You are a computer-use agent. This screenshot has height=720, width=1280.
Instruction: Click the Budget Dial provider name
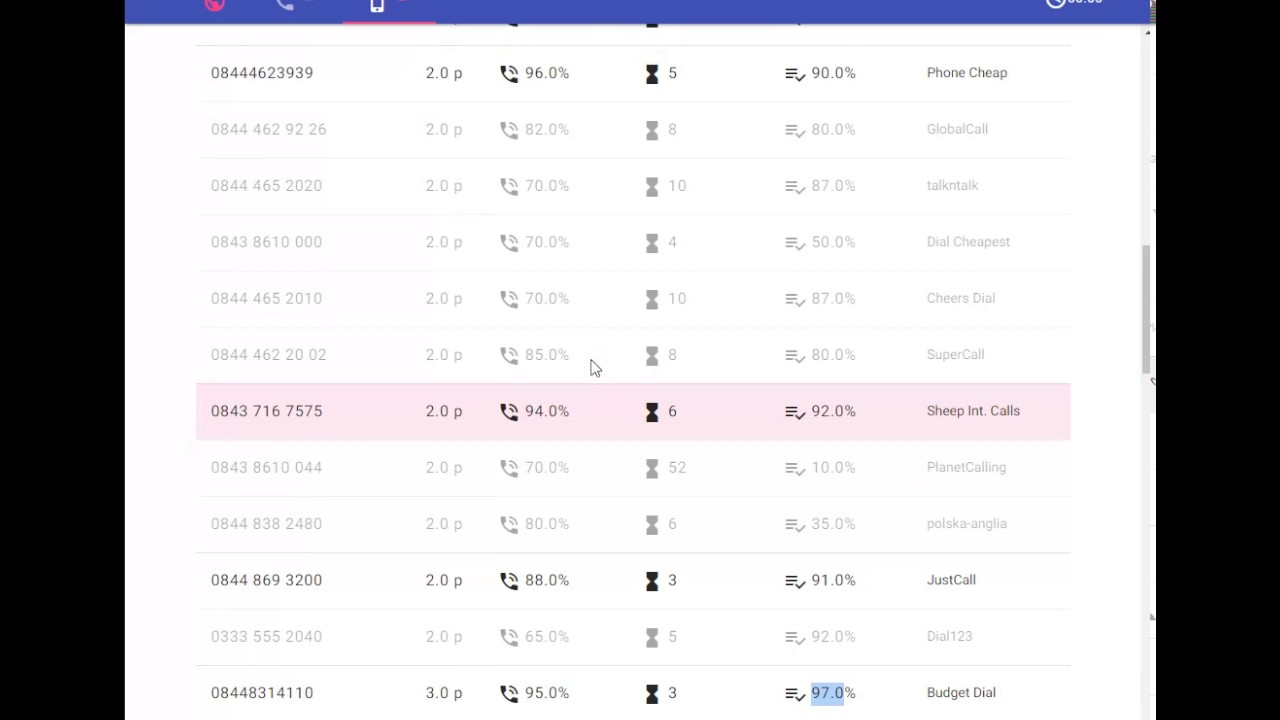[961, 693]
